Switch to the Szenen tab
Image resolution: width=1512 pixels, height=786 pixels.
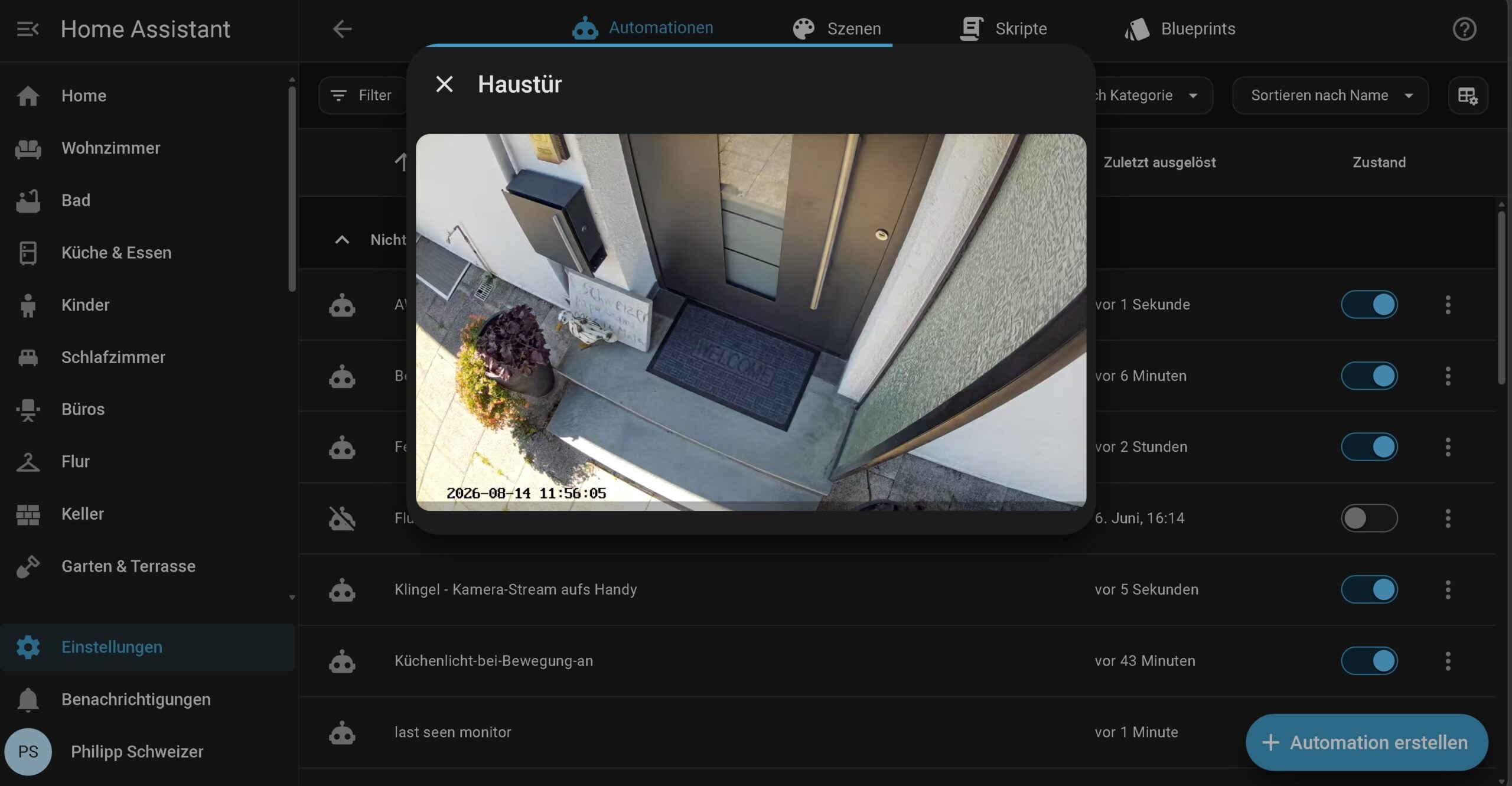836,28
